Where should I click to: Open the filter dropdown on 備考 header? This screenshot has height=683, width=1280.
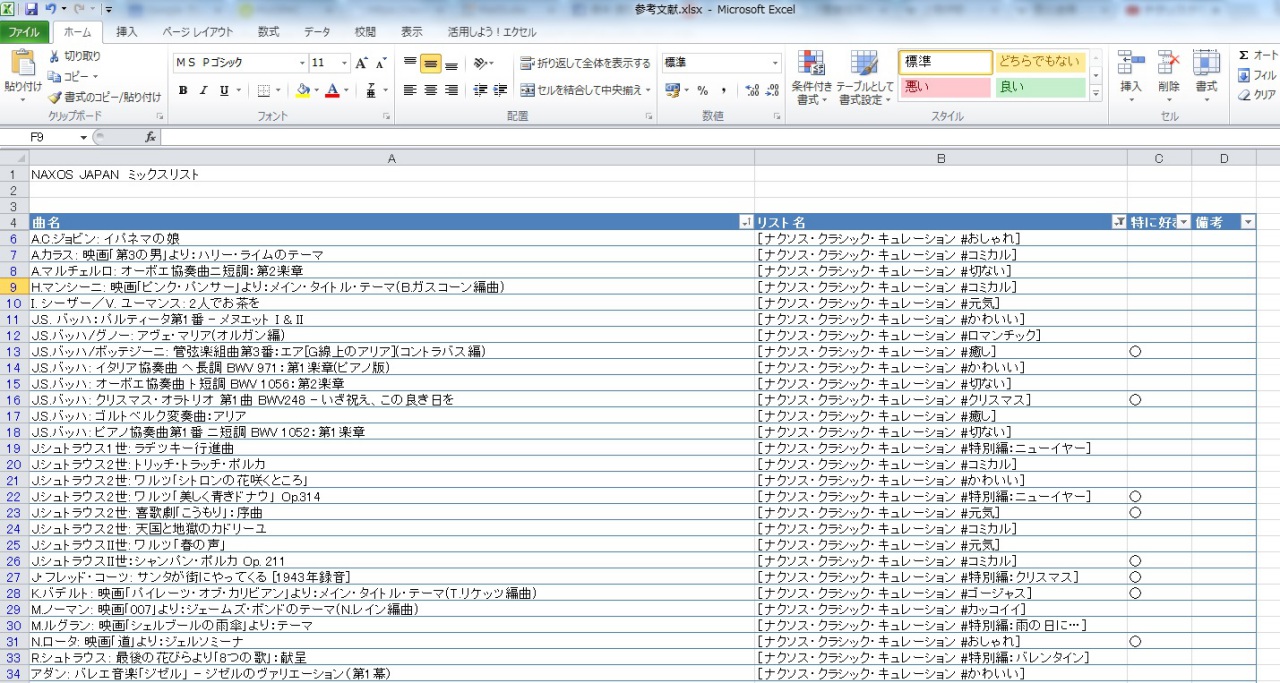1247,222
